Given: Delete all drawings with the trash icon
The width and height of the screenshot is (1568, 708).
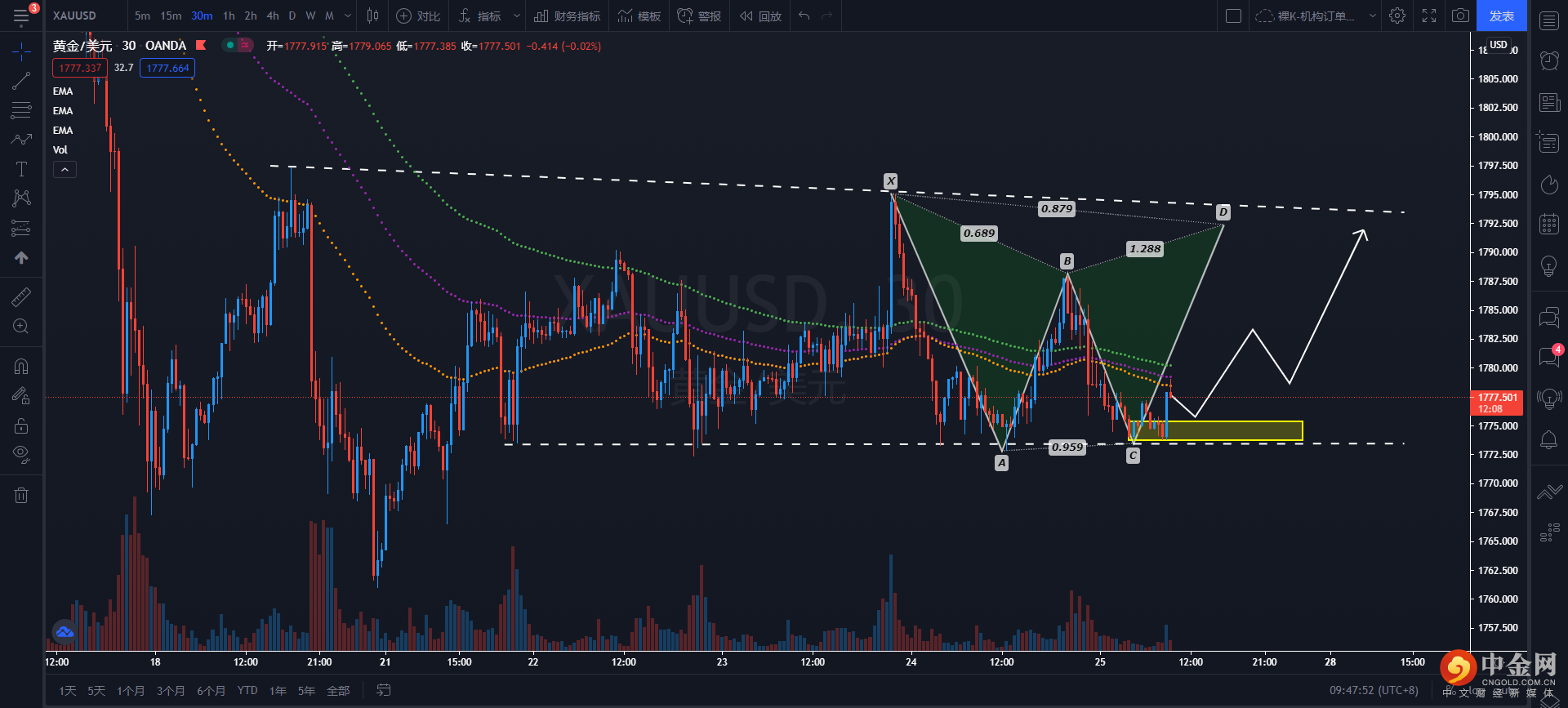Looking at the screenshot, I should 21,495.
